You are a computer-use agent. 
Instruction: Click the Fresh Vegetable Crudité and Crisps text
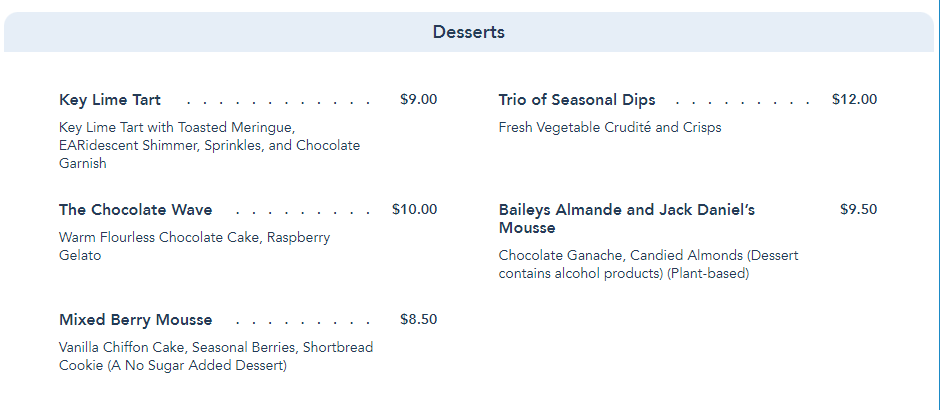pyautogui.click(x=610, y=128)
